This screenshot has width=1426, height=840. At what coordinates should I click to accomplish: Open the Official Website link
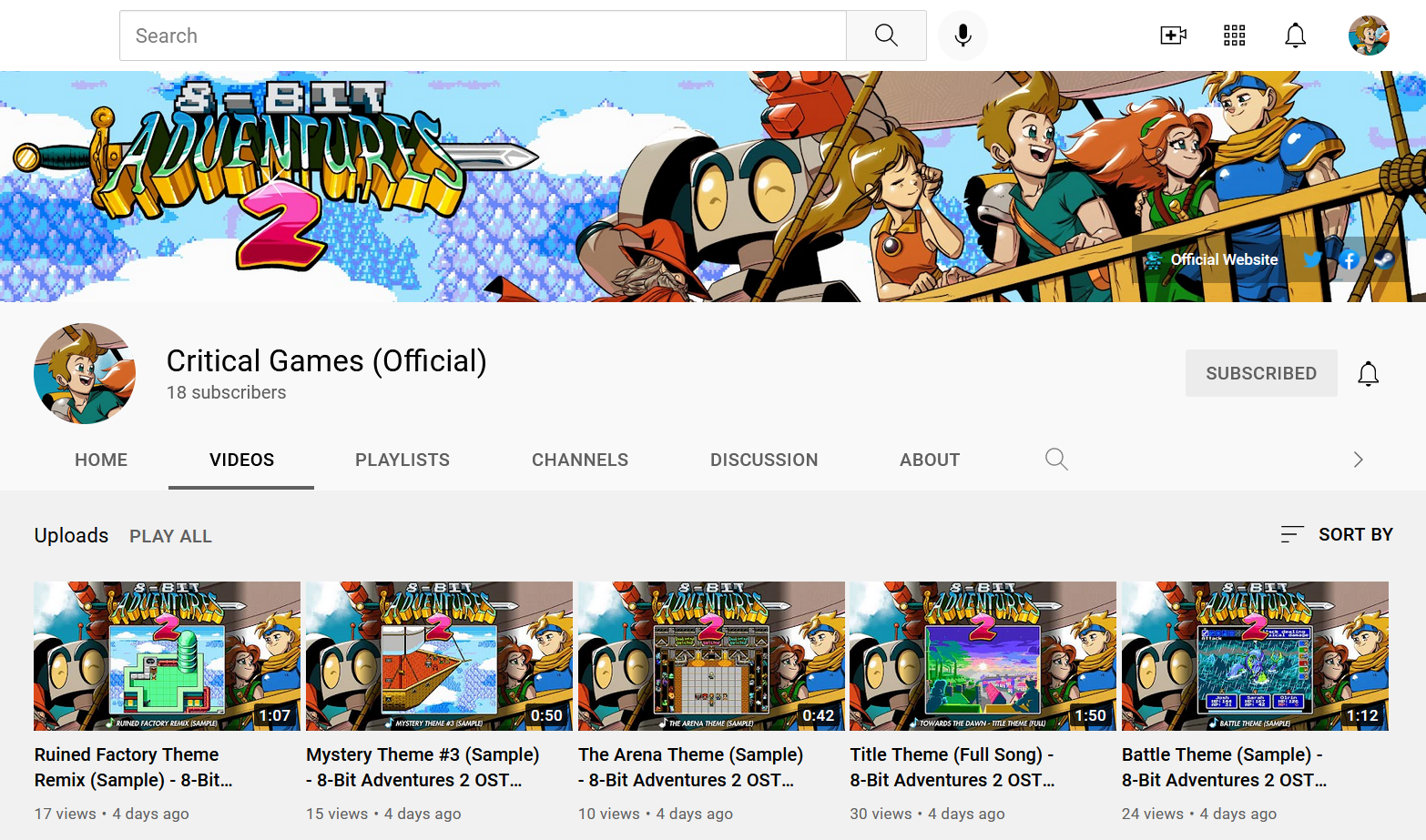[1224, 259]
